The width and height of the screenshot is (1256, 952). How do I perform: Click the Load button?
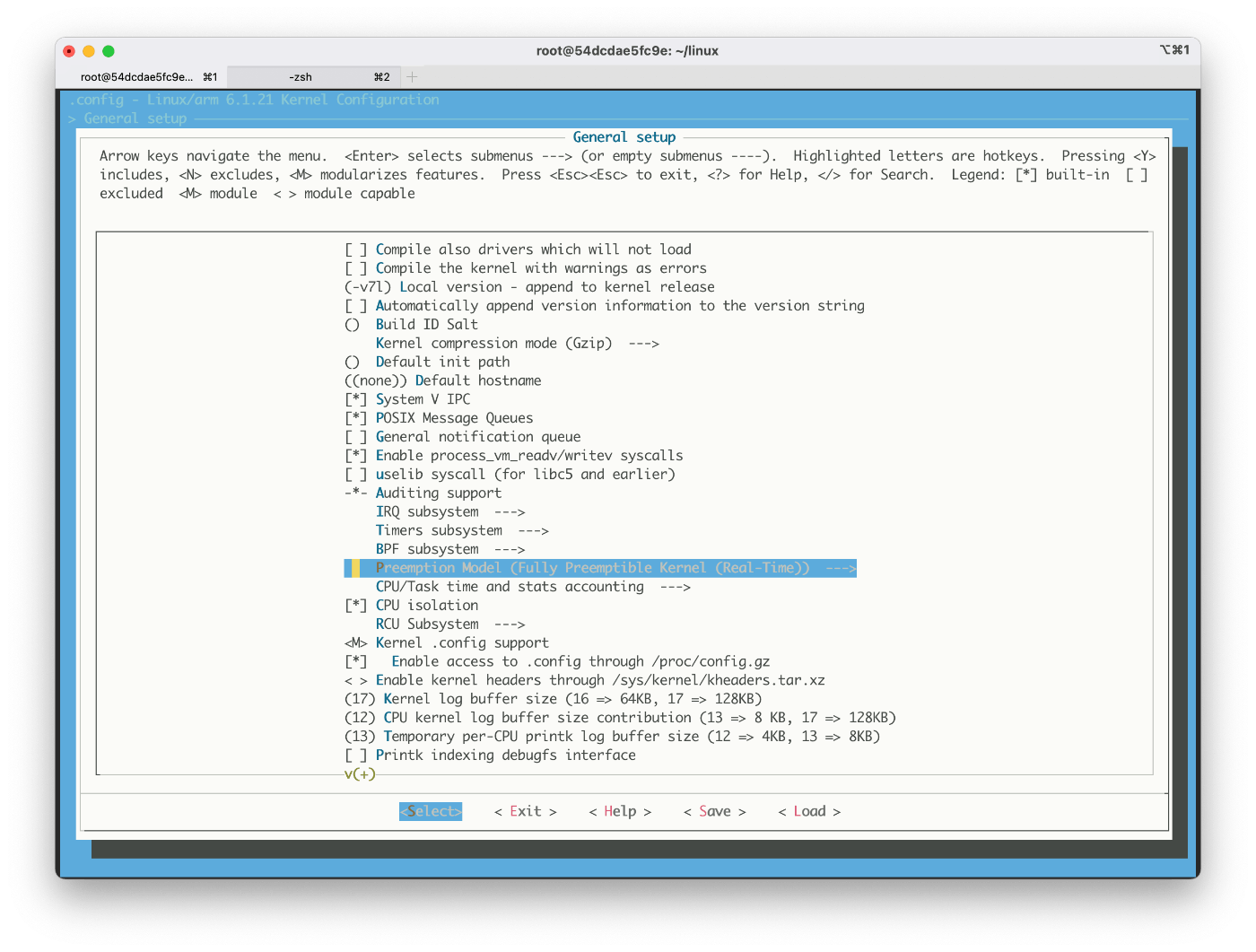click(x=809, y=811)
